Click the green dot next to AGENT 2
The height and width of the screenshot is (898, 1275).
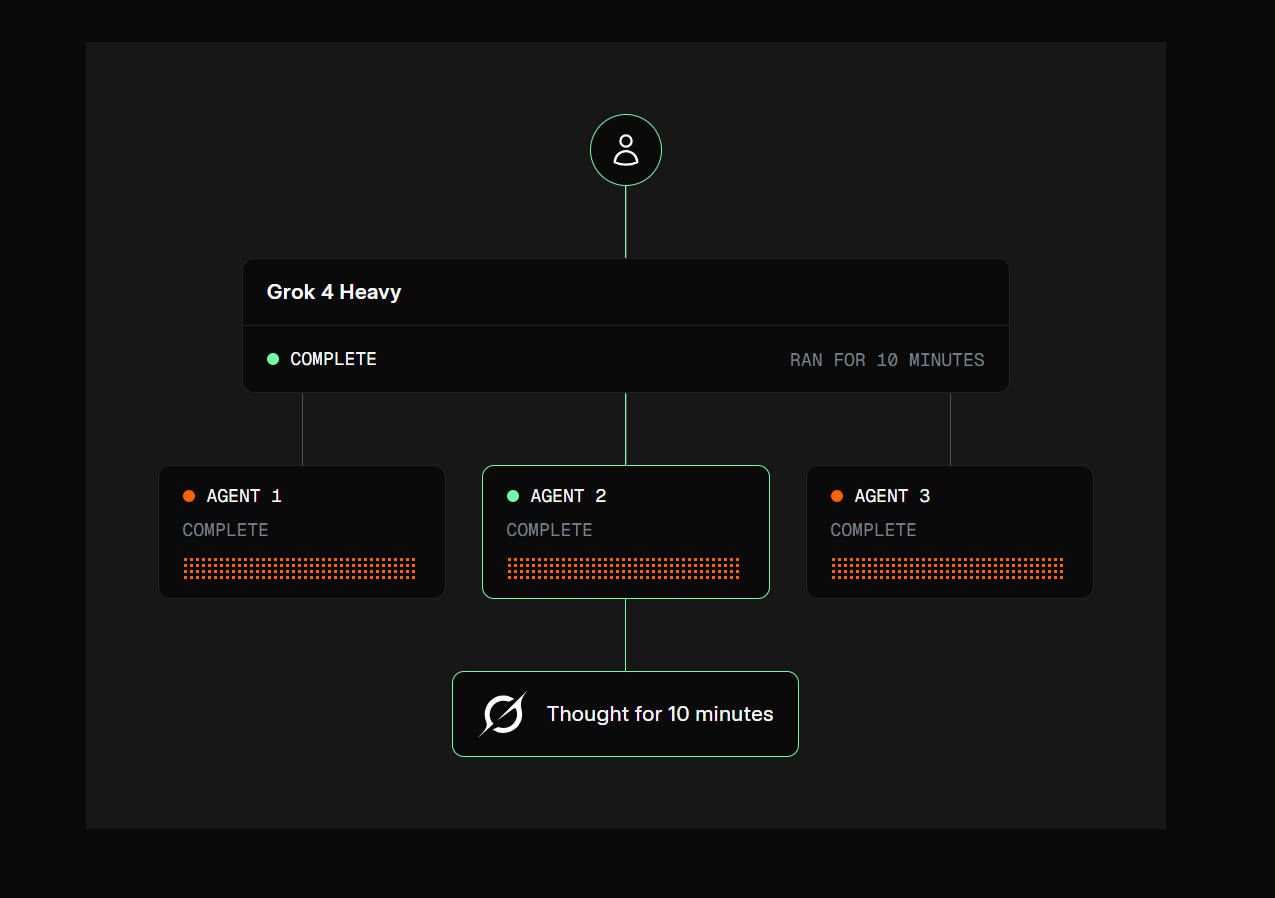click(513, 496)
